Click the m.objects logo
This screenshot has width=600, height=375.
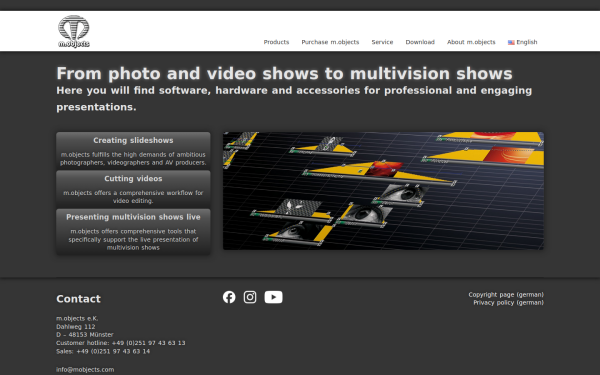pyautogui.click(x=74, y=31)
